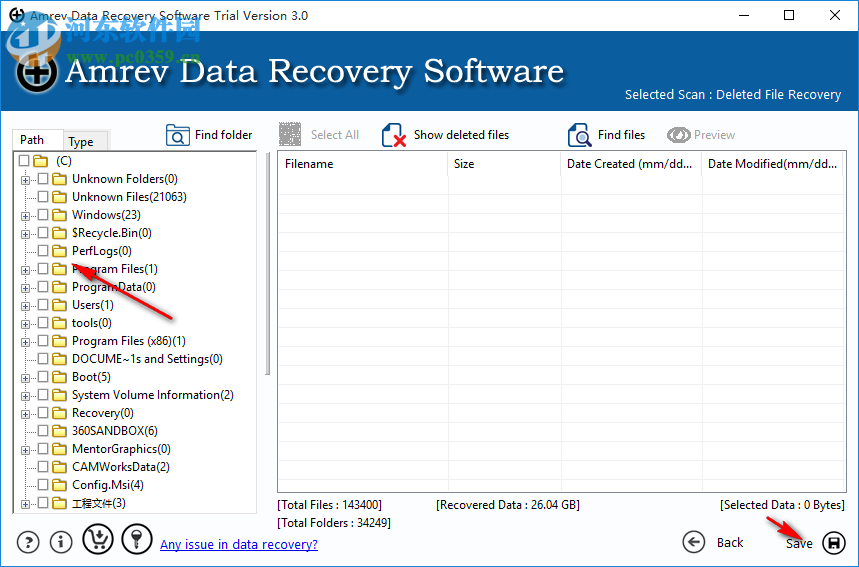The height and width of the screenshot is (567, 859).
Task: Click the folder tree vertical scrollbar
Action: pyautogui.click(x=267, y=264)
